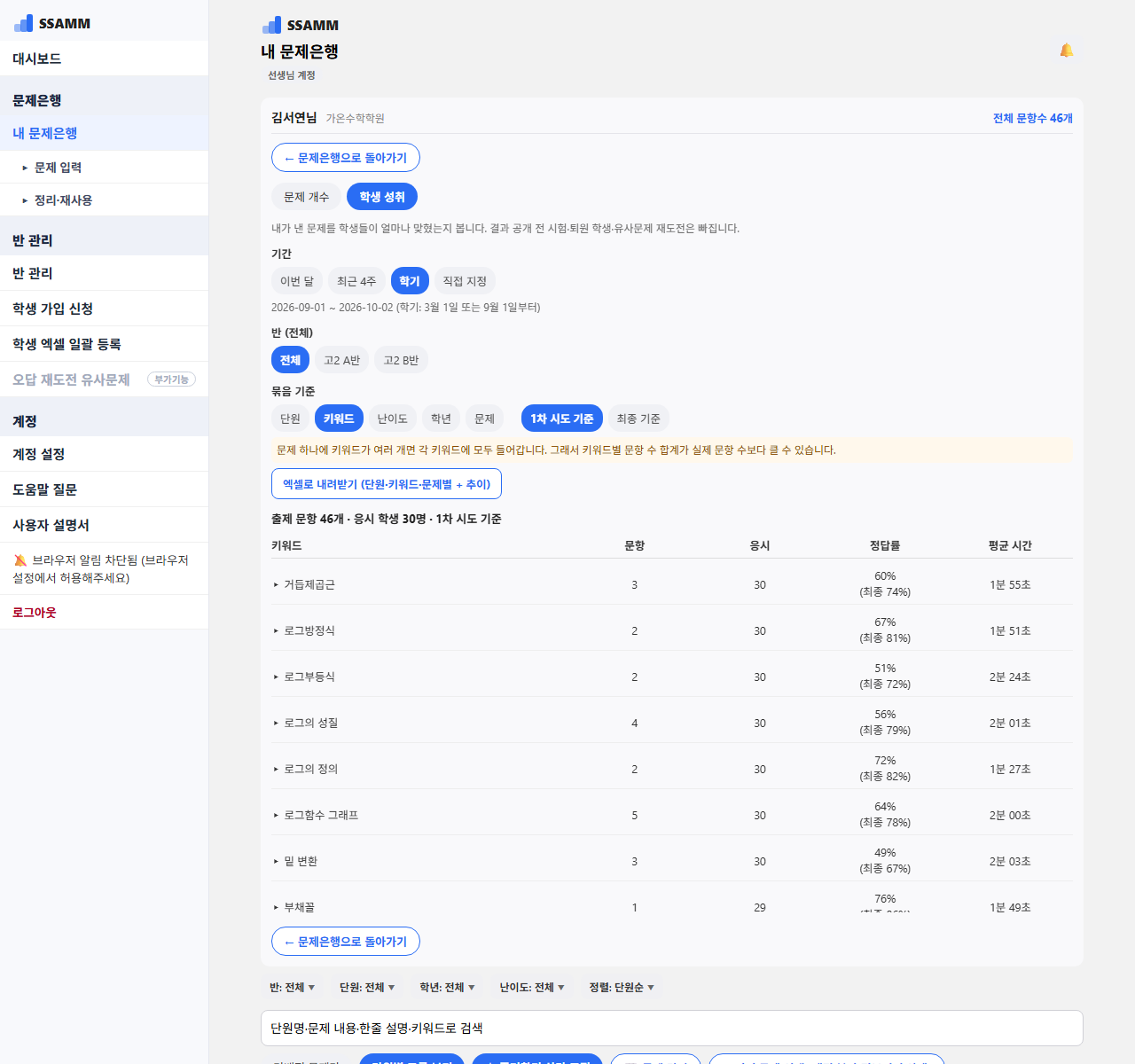The width and height of the screenshot is (1135, 1064).
Task: Open 정리·재사용 in the sidebar
Action: (104, 200)
